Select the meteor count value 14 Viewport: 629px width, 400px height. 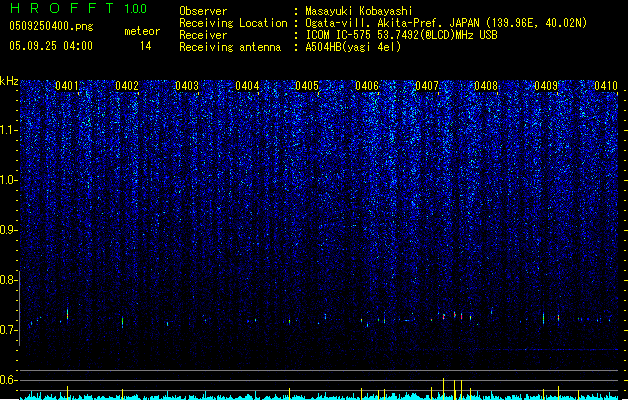pyautogui.click(x=145, y=46)
